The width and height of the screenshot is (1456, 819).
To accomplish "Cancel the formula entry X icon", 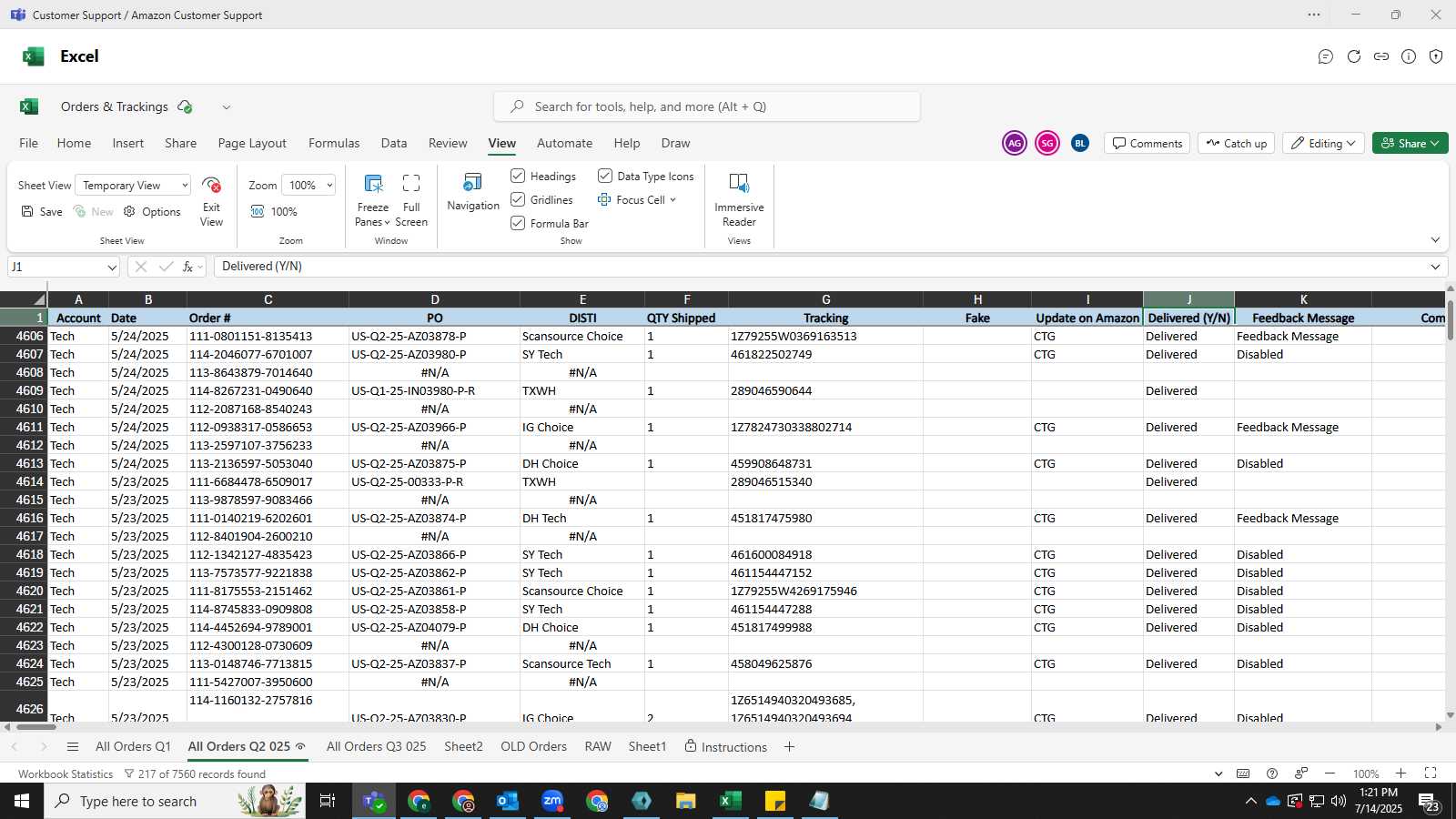I will 140,267.
